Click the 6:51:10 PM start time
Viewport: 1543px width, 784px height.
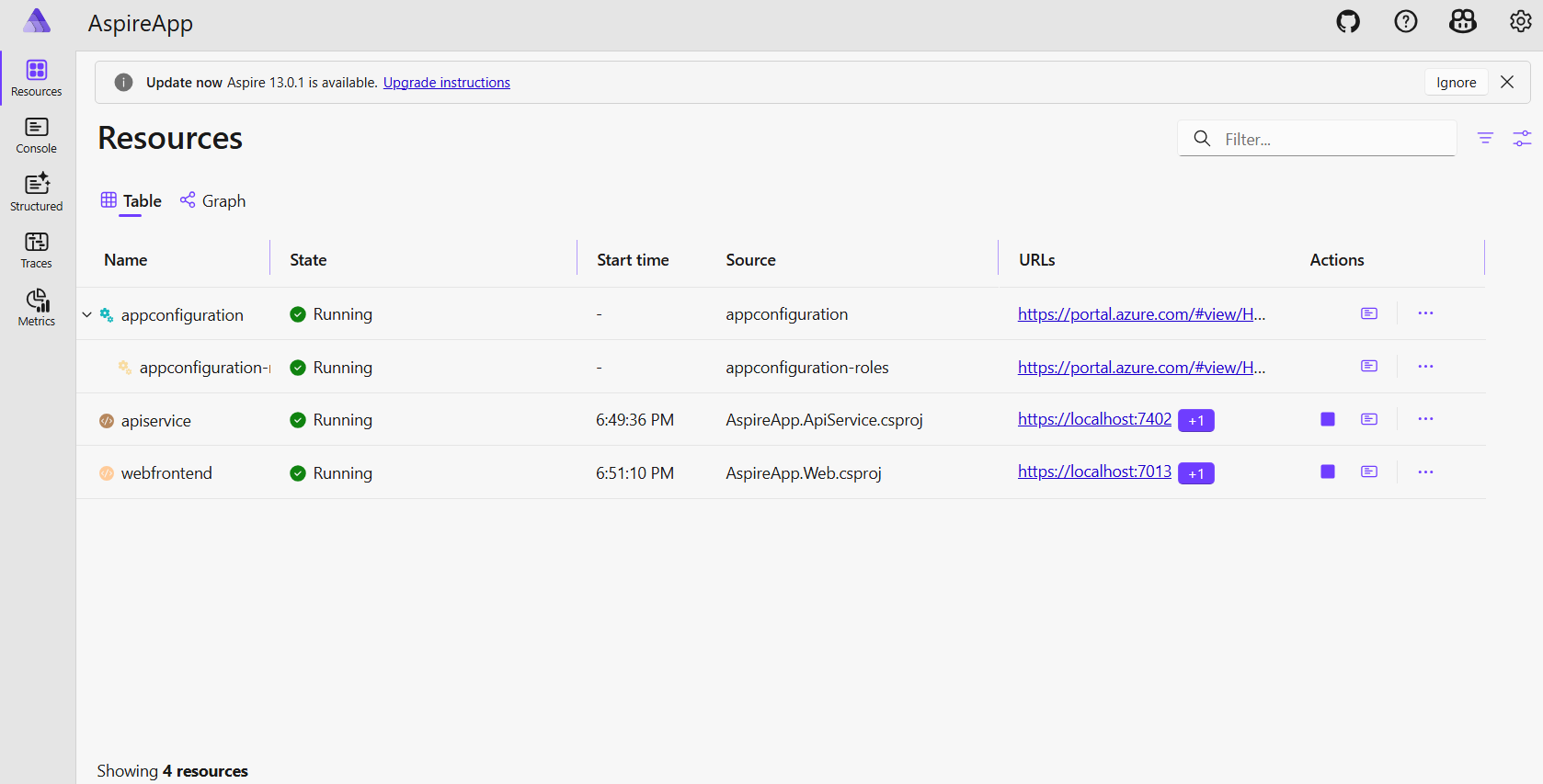click(634, 473)
